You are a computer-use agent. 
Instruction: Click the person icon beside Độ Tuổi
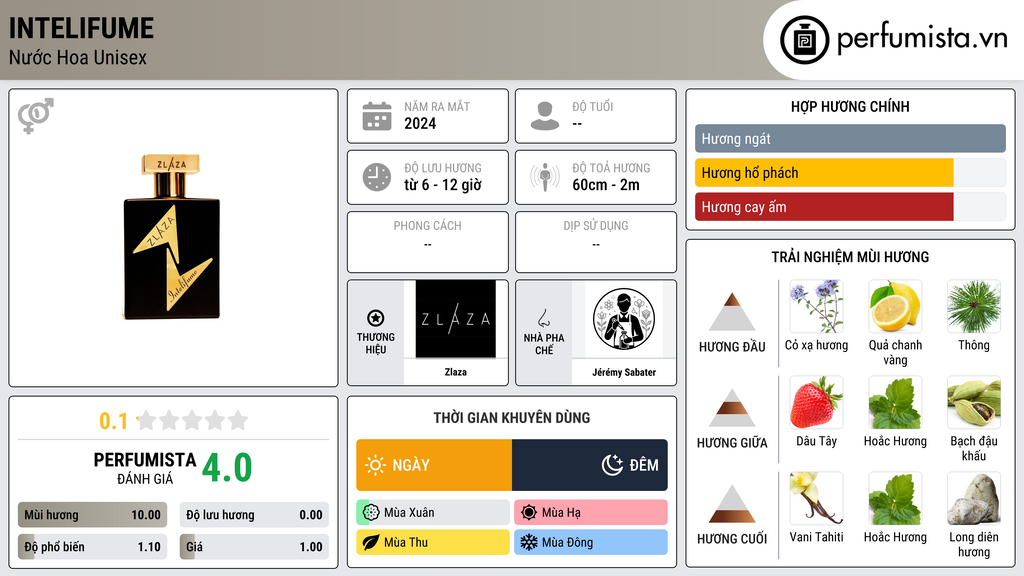545,116
